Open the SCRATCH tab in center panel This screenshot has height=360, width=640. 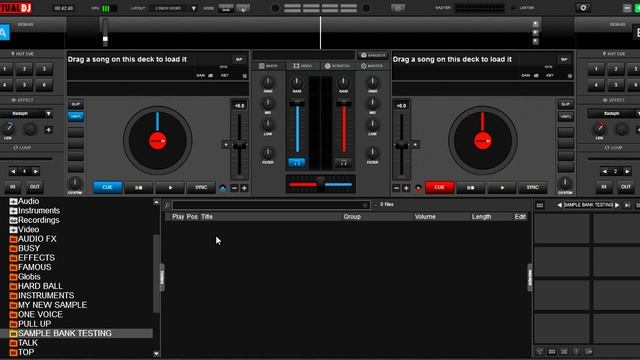pyautogui.click(x=337, y=66)
